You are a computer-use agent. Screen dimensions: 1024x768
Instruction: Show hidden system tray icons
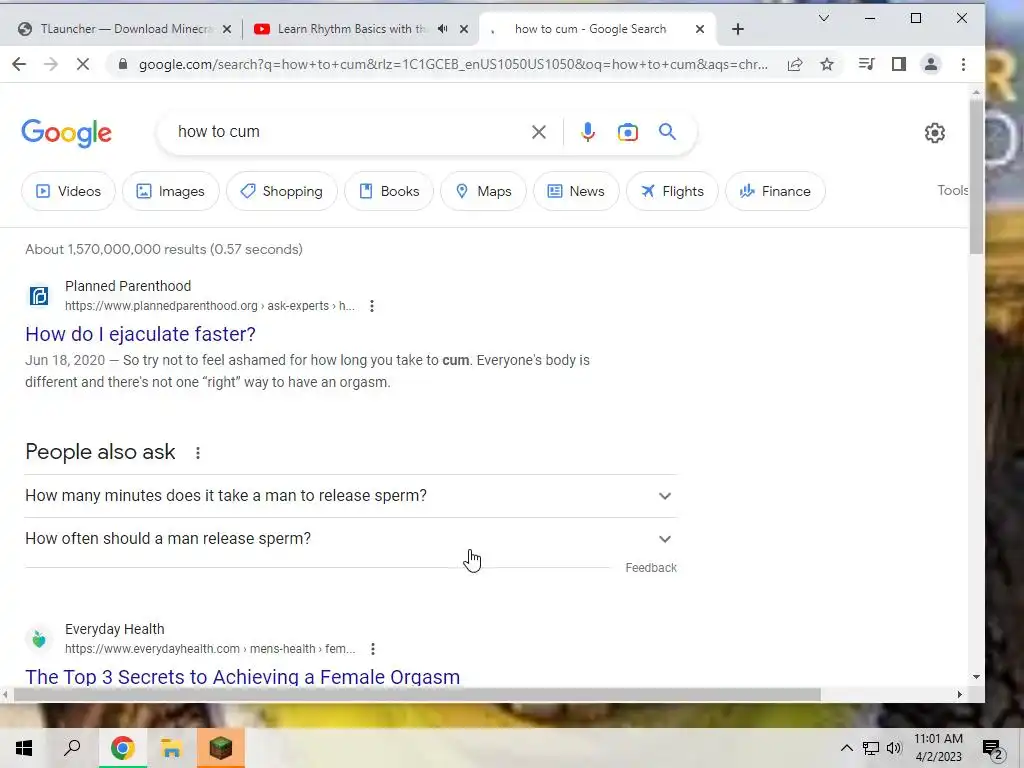(x=846, y=748)
